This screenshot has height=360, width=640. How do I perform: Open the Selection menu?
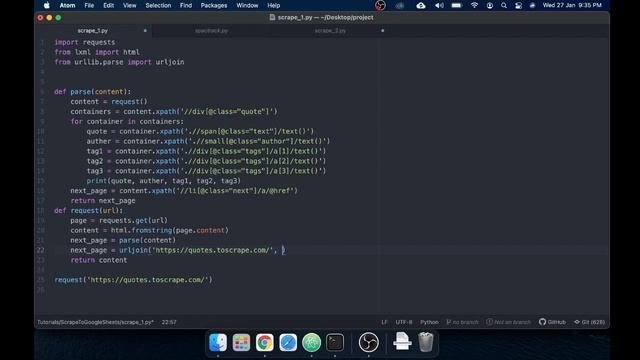pyautogui.click(x=158, y=5)
